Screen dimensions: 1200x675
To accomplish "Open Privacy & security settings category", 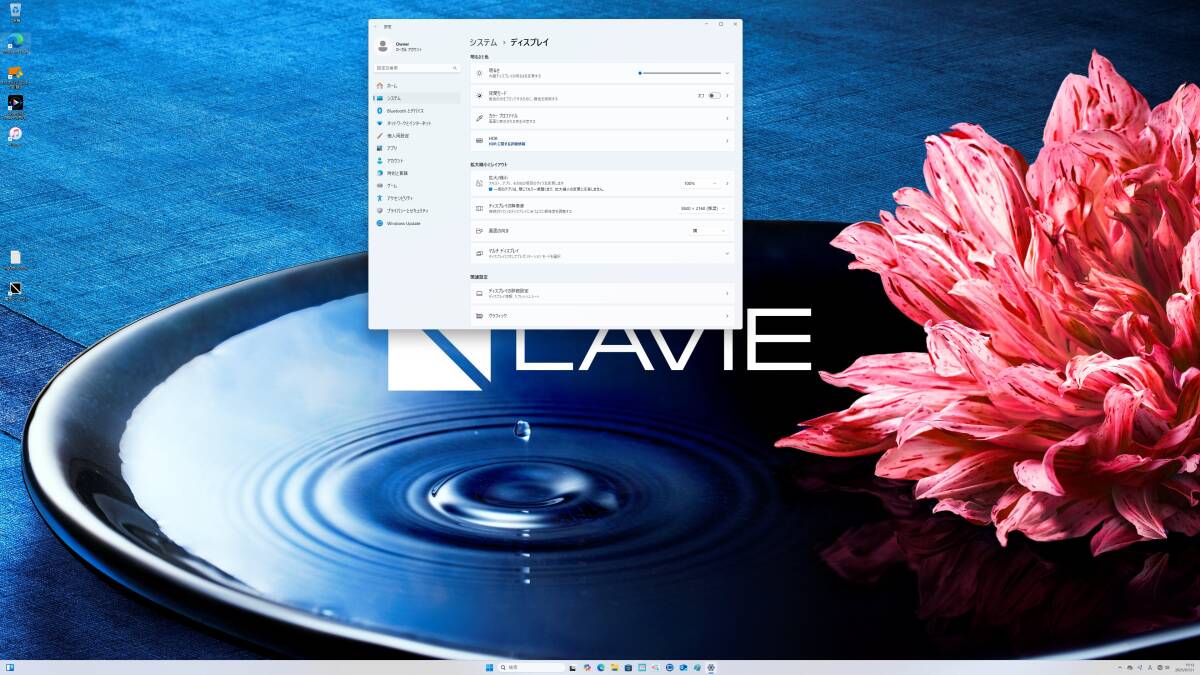I will (416, 211).
